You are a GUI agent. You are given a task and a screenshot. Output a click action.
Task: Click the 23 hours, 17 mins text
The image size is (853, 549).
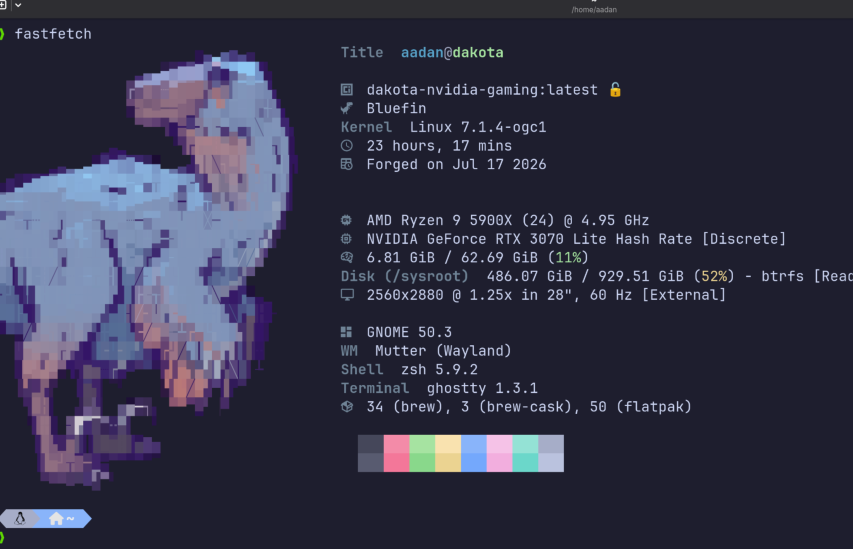439,146
